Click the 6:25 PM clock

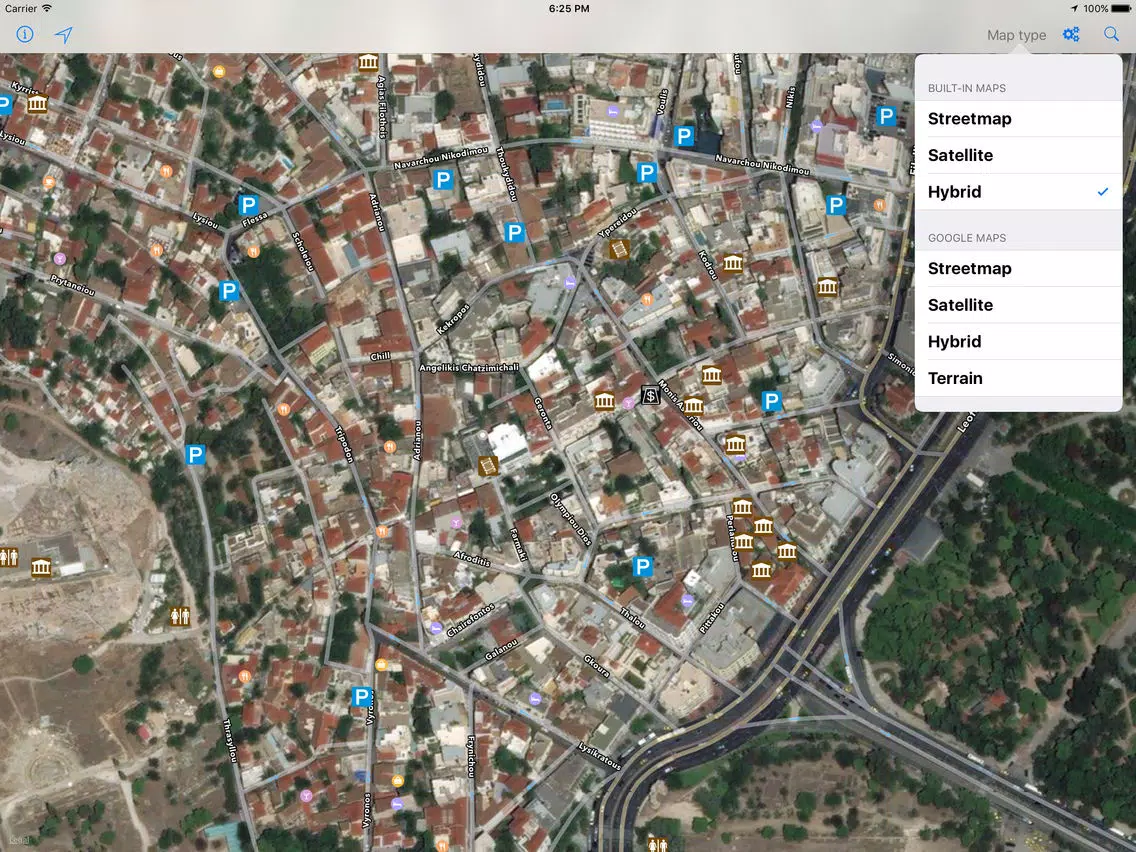[569, 9]
